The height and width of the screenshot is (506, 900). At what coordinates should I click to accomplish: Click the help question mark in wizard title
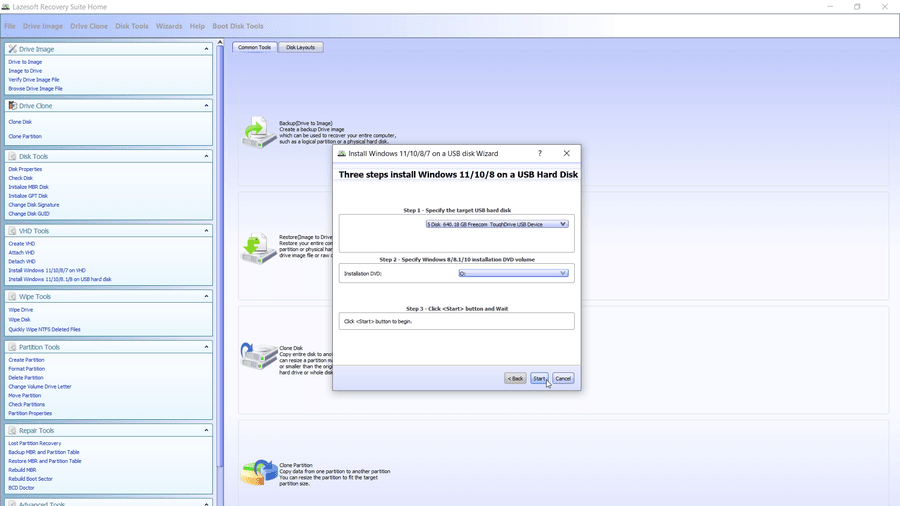pyautogui.click(x=540, y=153)
